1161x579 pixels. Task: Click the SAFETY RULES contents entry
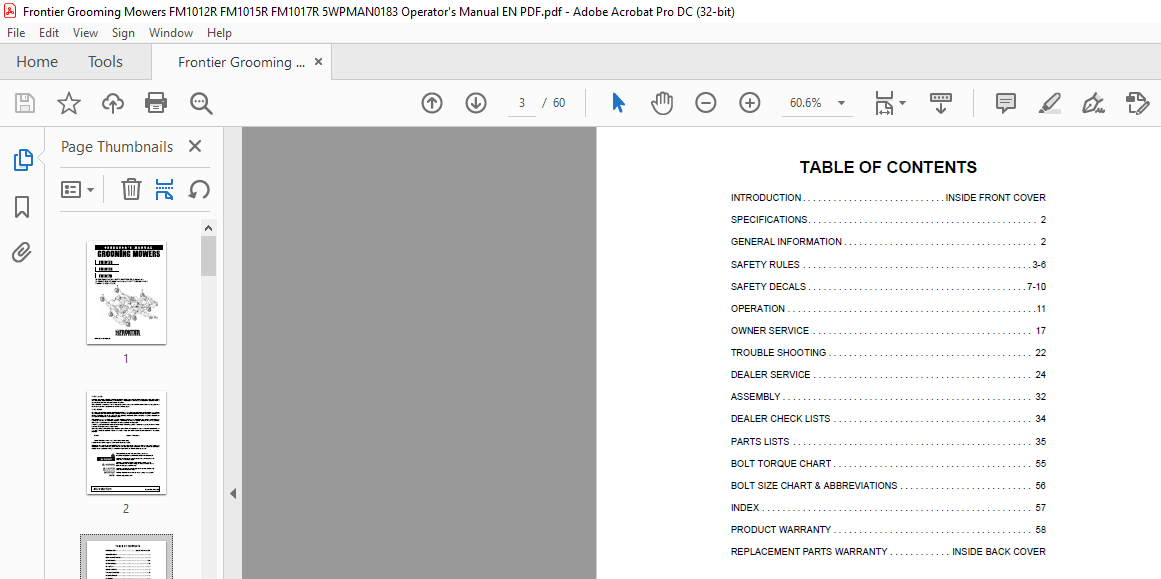[888, 264]
